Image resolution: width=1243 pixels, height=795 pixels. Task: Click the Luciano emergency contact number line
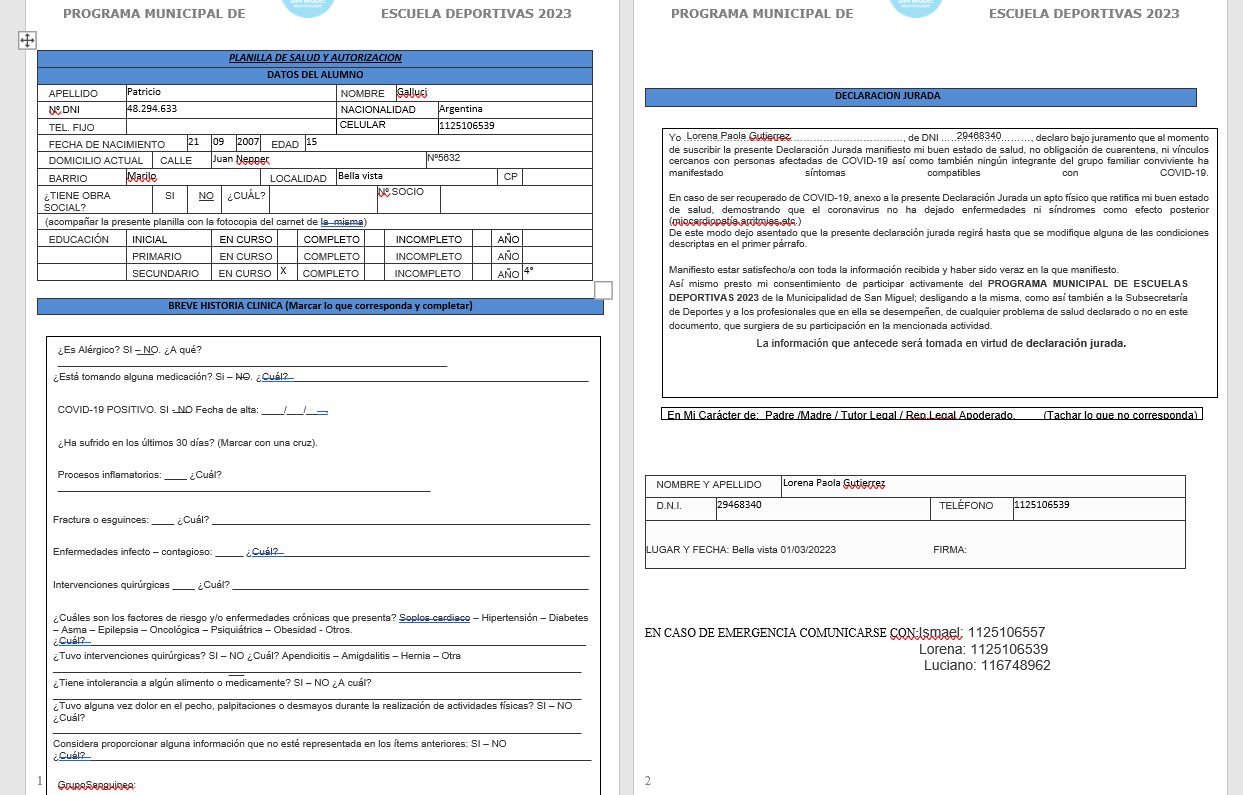coord(986,665)
